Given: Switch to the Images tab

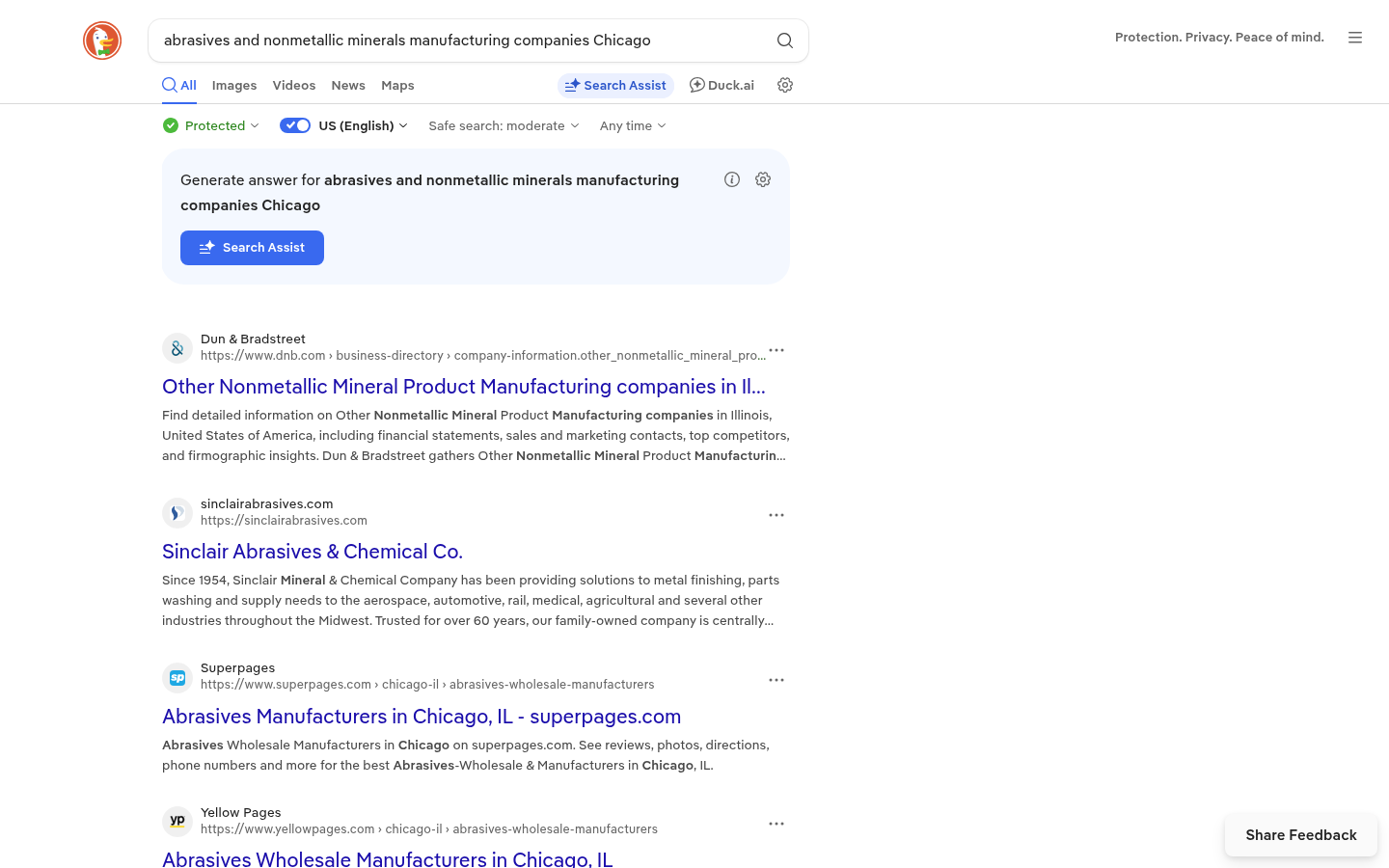Looking at the screenshot, I should [234, 85].
